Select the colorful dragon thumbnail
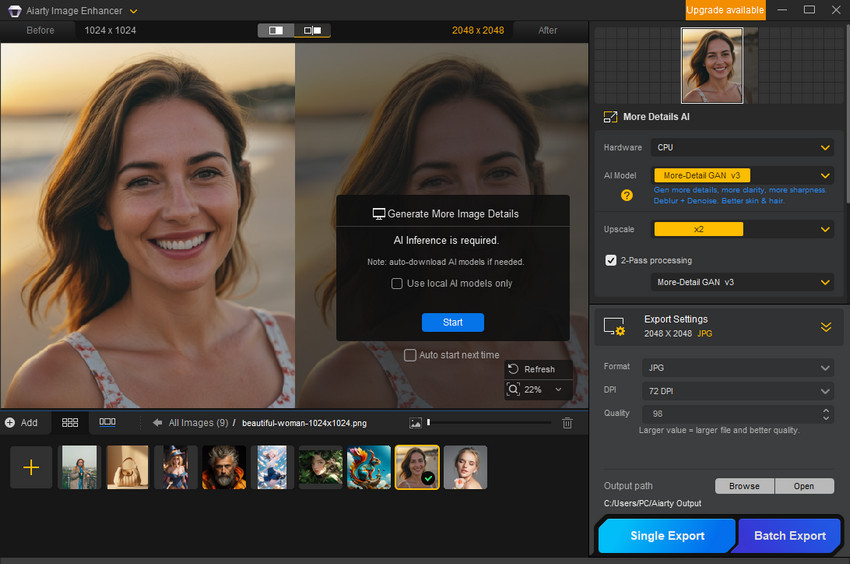 [369, 467]
